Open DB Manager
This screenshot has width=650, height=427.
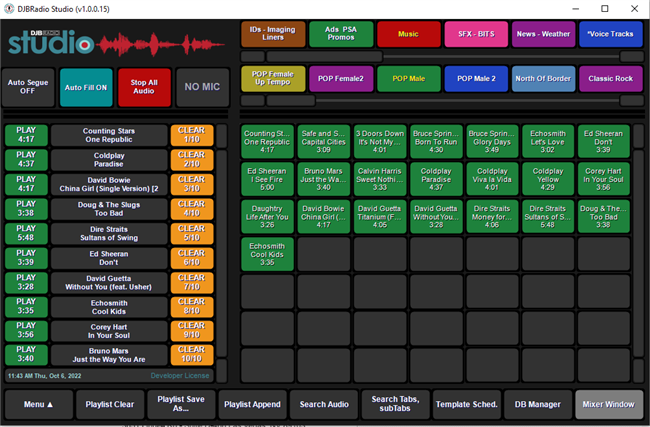tap(538, 404)
